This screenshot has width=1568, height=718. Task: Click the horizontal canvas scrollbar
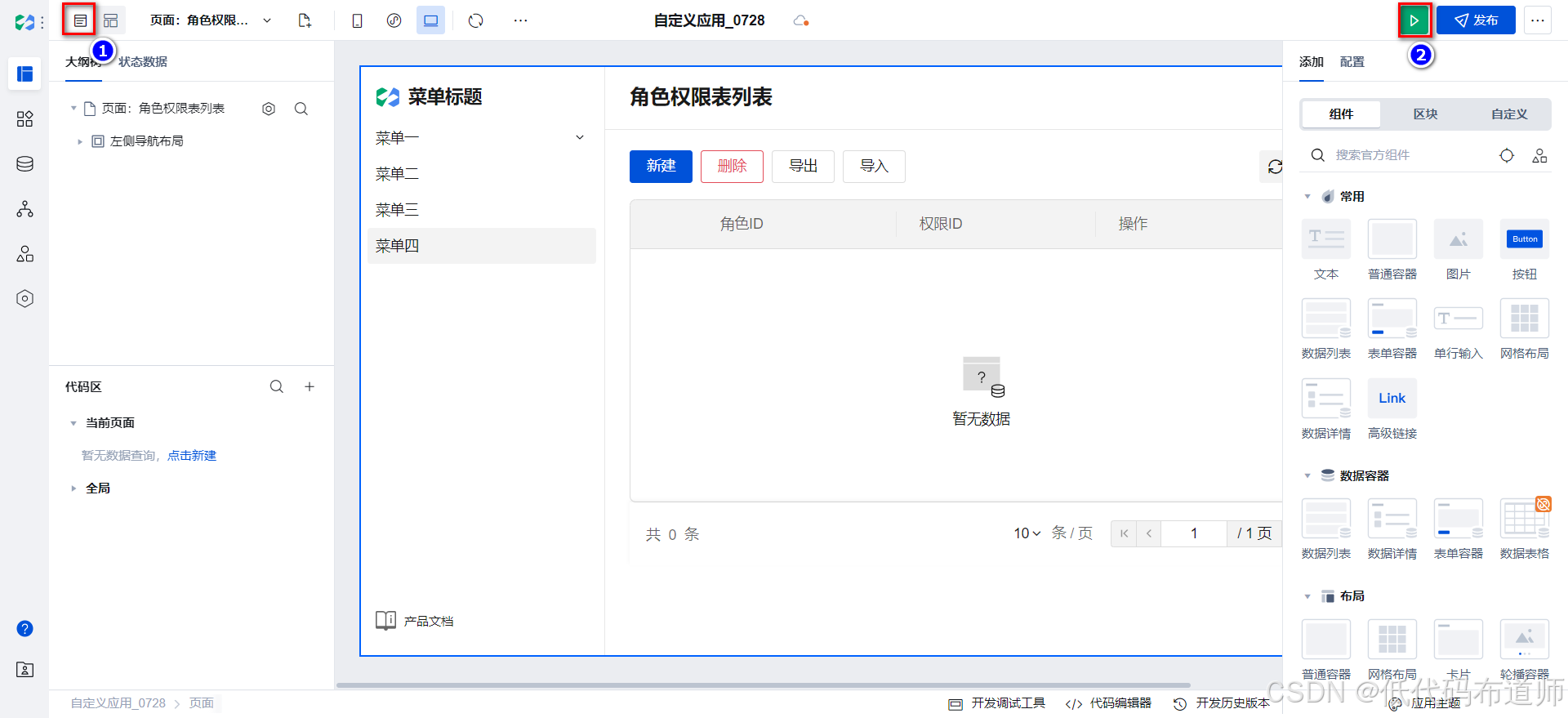pyautogui.click(x=764, y=685)
